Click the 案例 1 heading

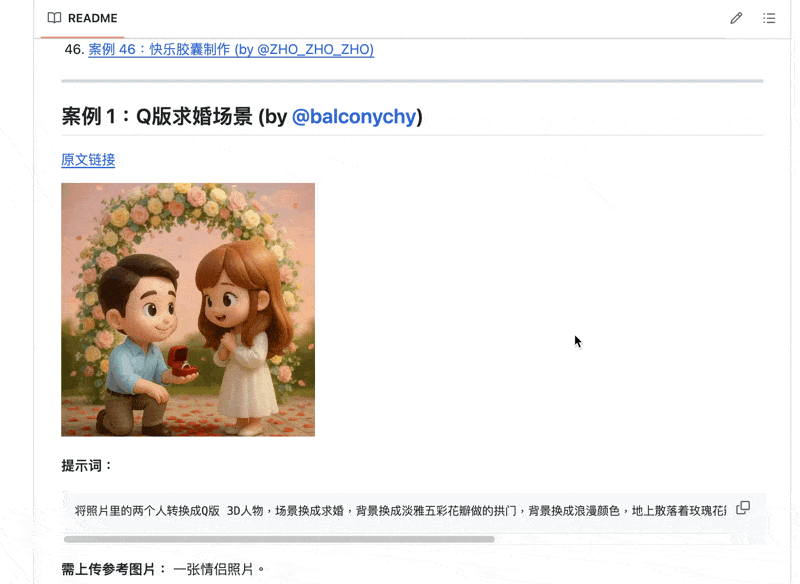coord(242,117)
